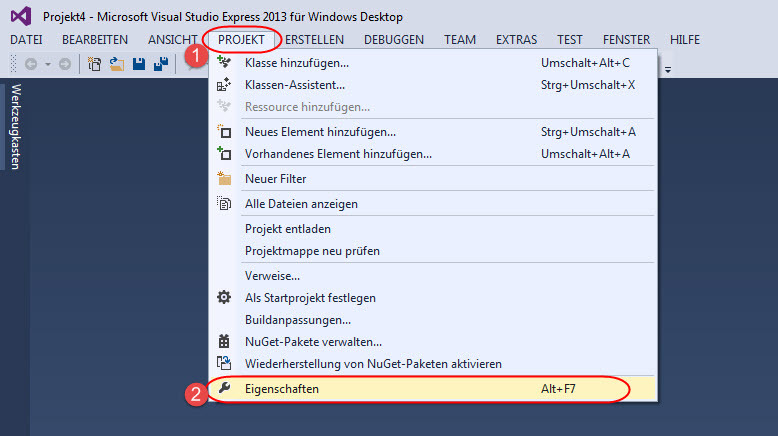Select Alle Dateien anzeigen entry
778x436 pixels.
click(435, 204)
